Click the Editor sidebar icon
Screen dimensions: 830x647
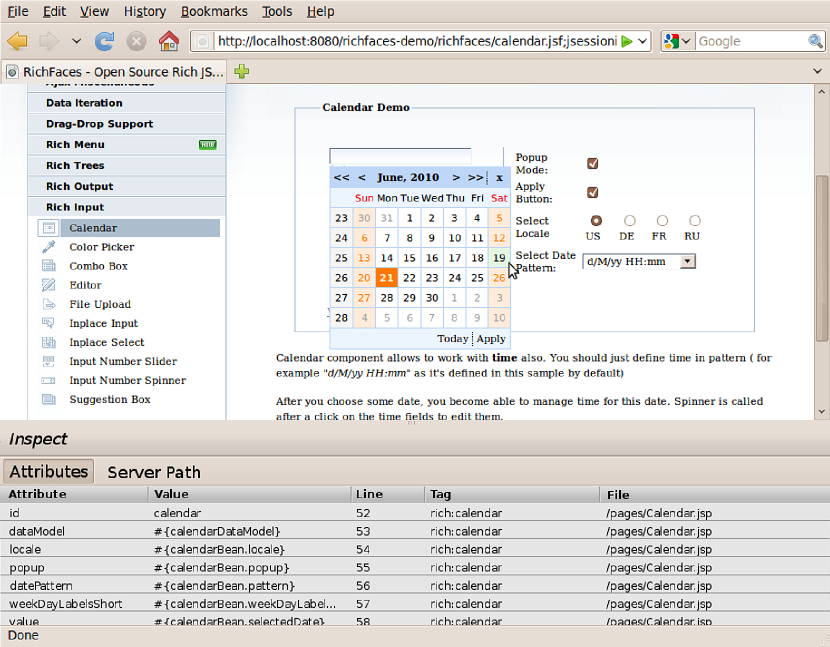48,285
